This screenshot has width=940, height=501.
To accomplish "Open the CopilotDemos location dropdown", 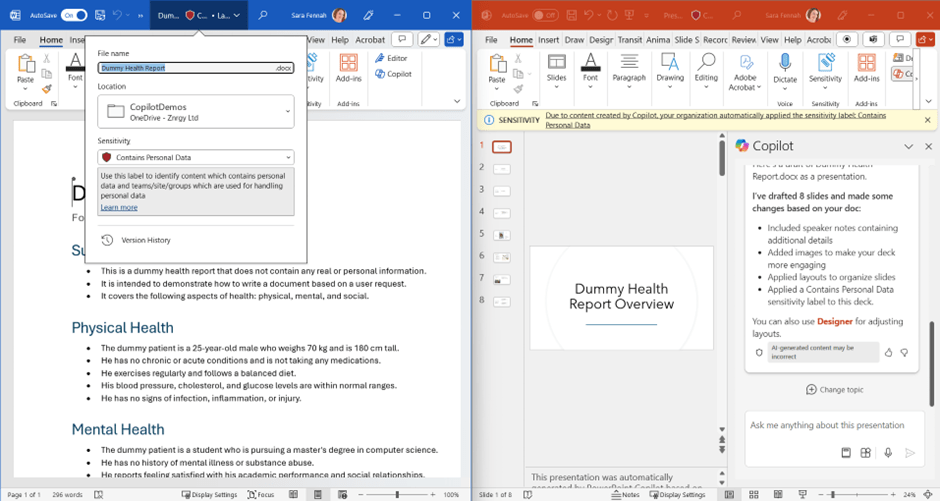I will 288,112.
